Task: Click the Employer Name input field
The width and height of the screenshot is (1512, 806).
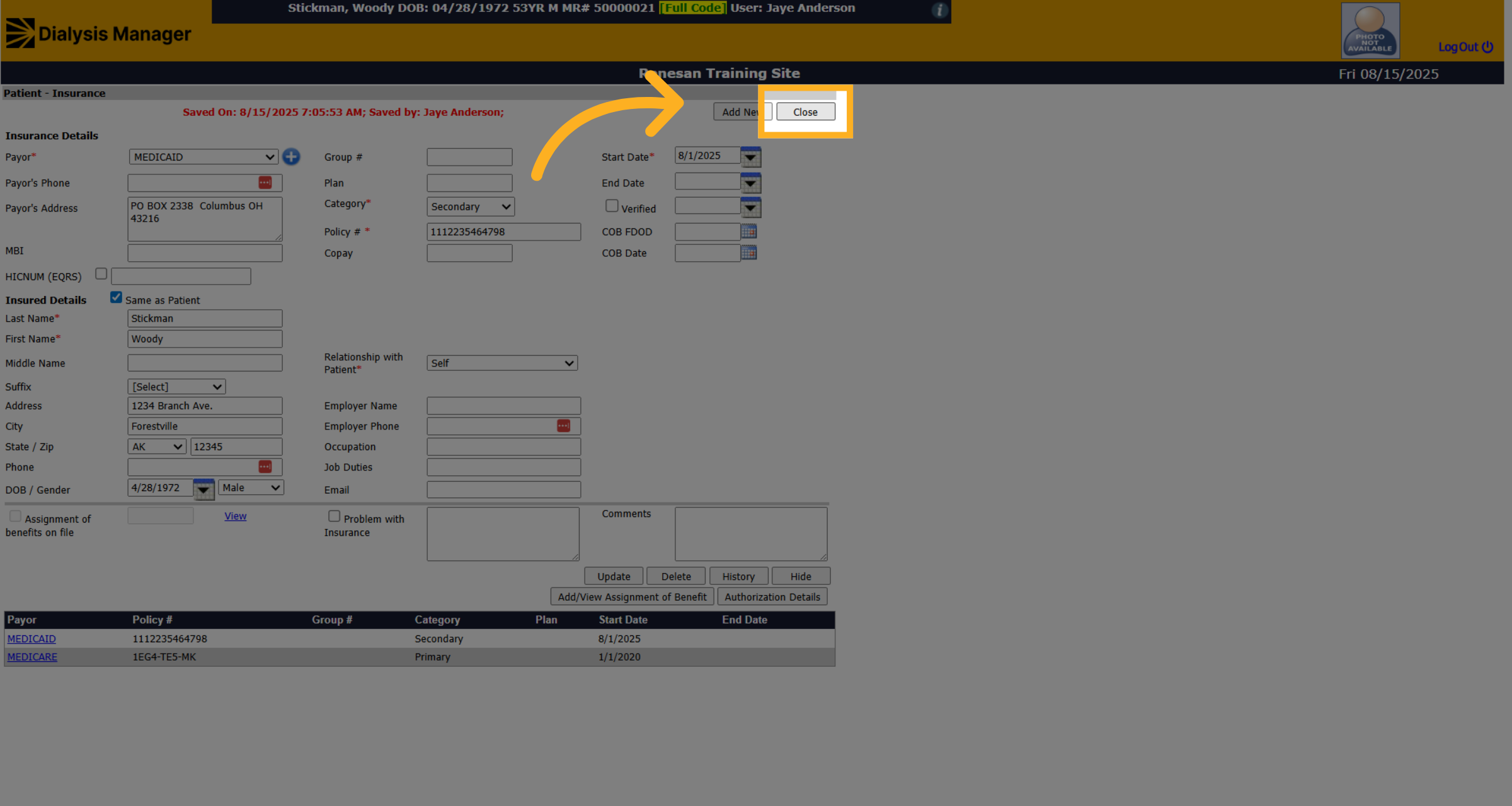Action: click(503, 406)
